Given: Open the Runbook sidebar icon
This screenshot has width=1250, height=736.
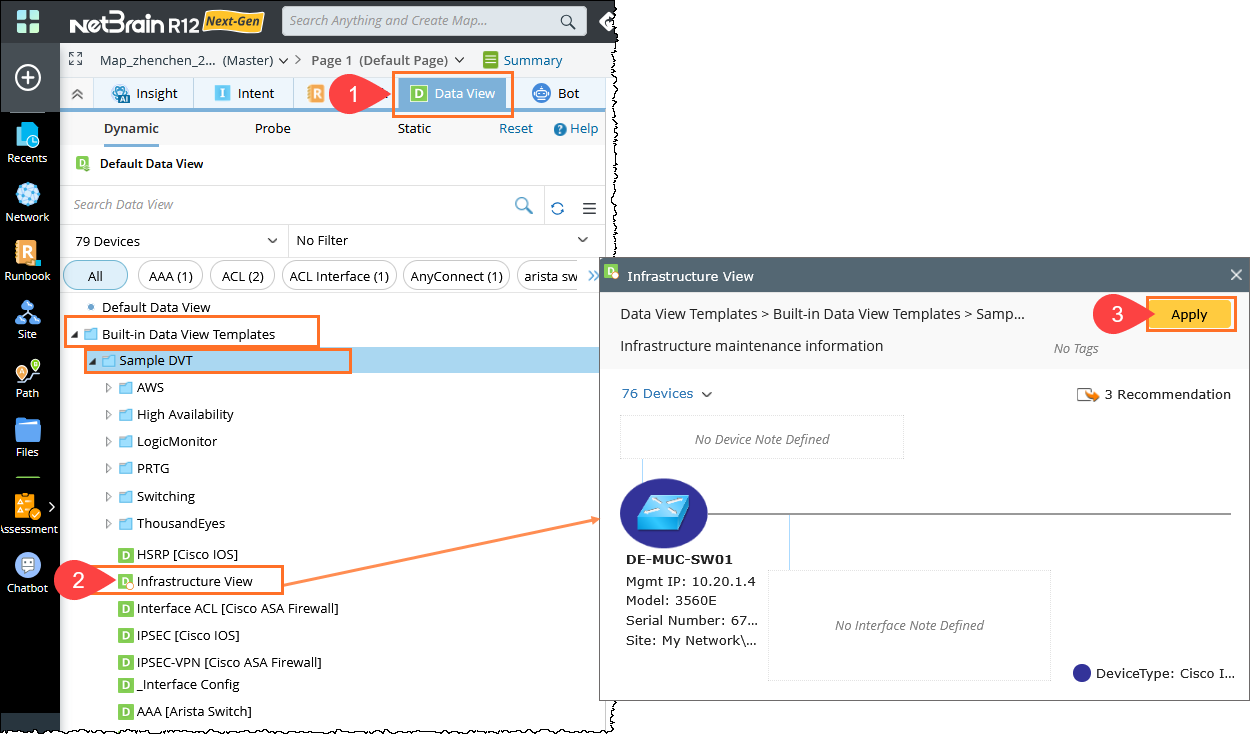Looking at the screenshot, I should (x=27, y=259).
